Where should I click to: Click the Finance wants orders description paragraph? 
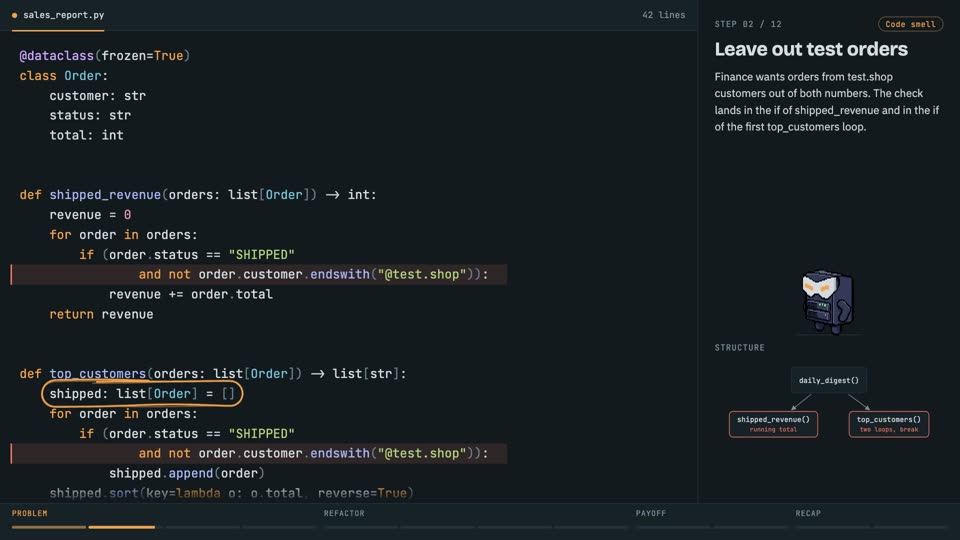point(827,102)
